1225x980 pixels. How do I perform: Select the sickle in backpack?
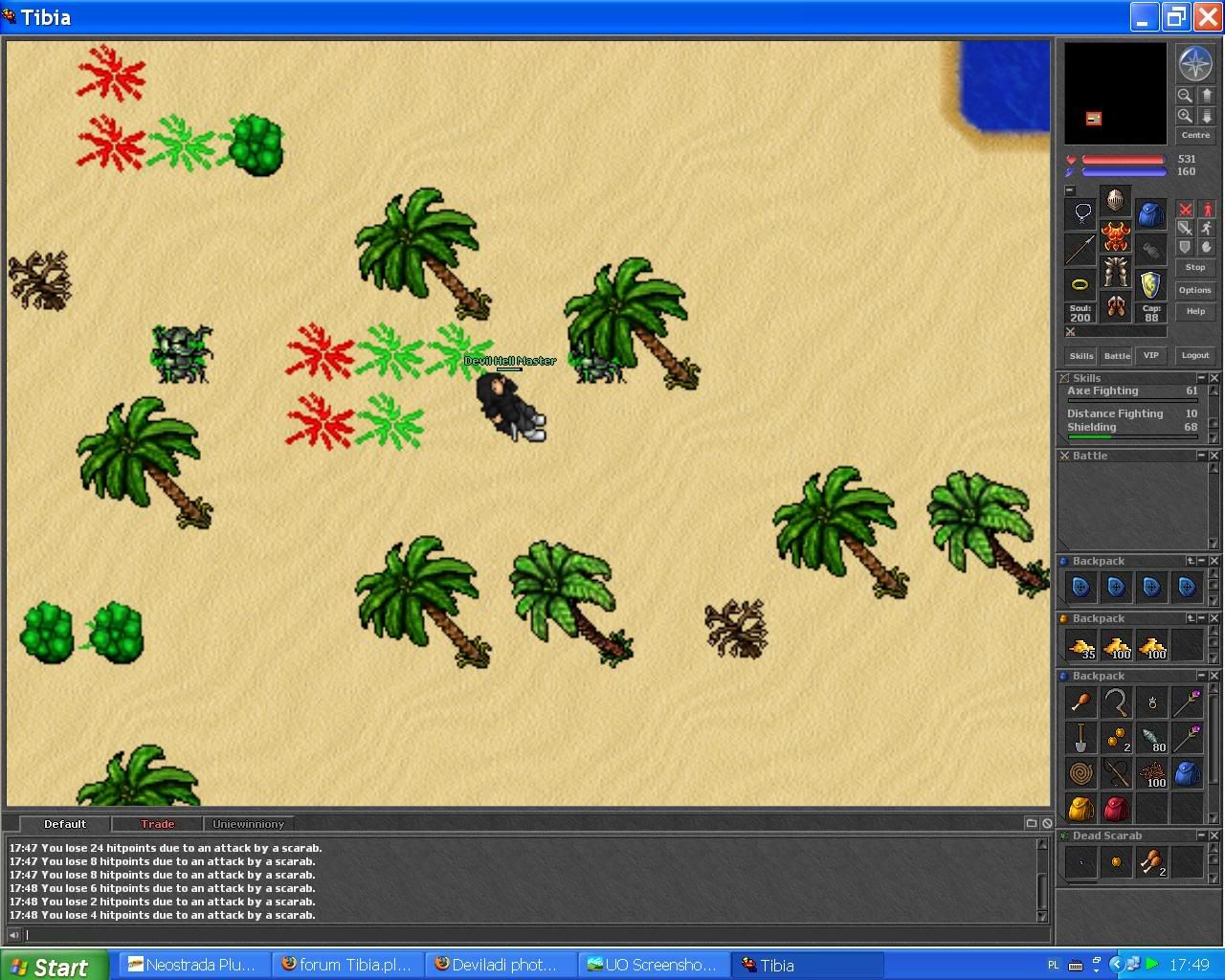(x=1116, y=702)
